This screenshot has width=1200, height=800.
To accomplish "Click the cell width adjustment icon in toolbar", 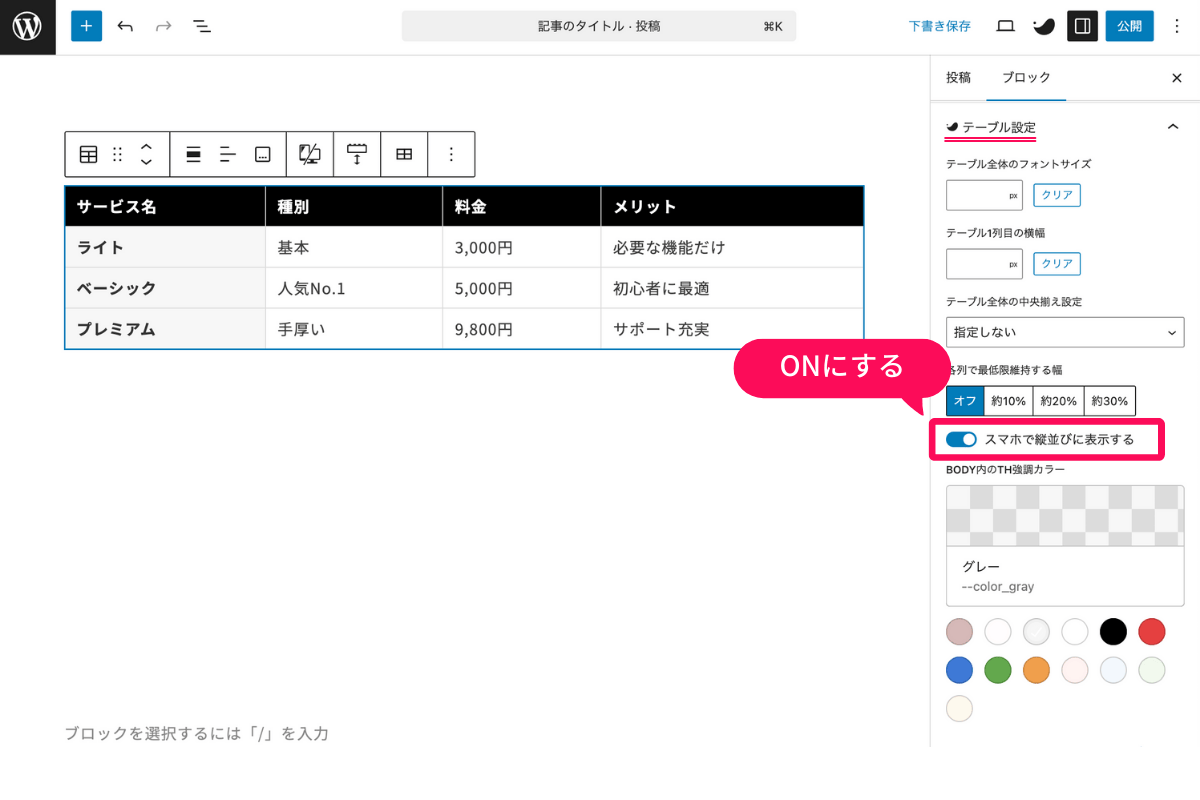I will (x=357, y=154).
